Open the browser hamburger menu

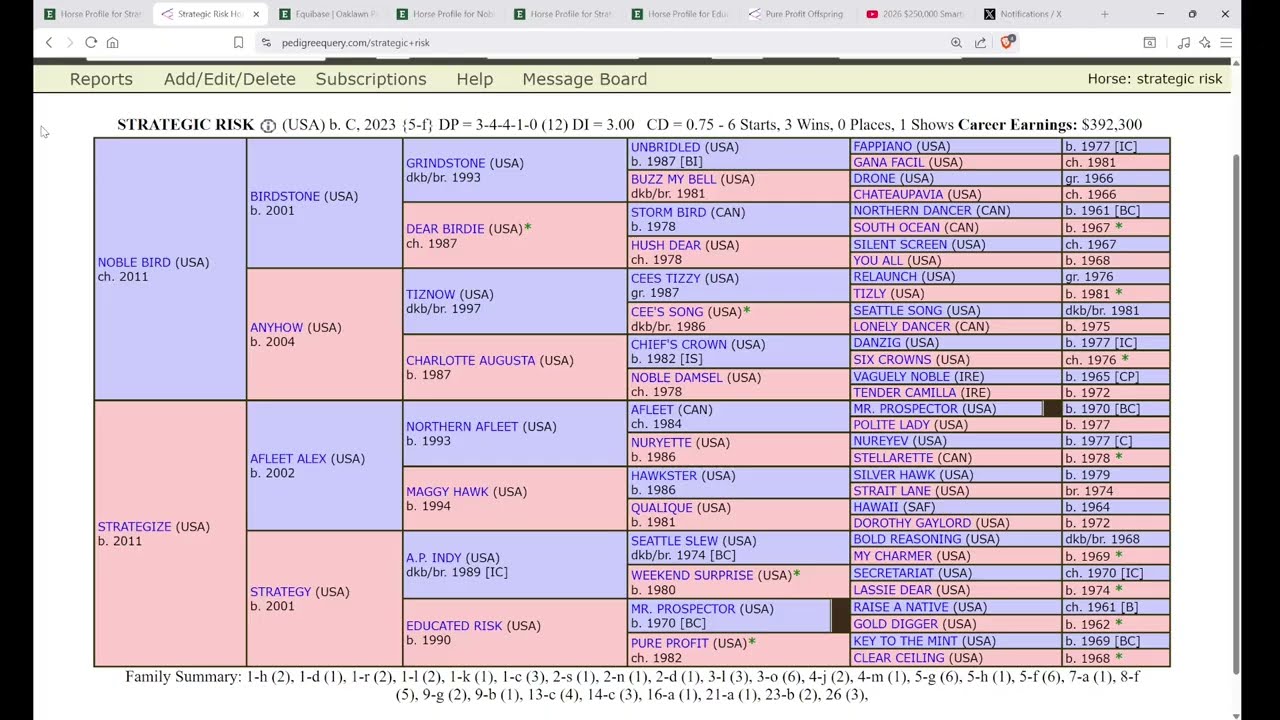[1226, 42]
